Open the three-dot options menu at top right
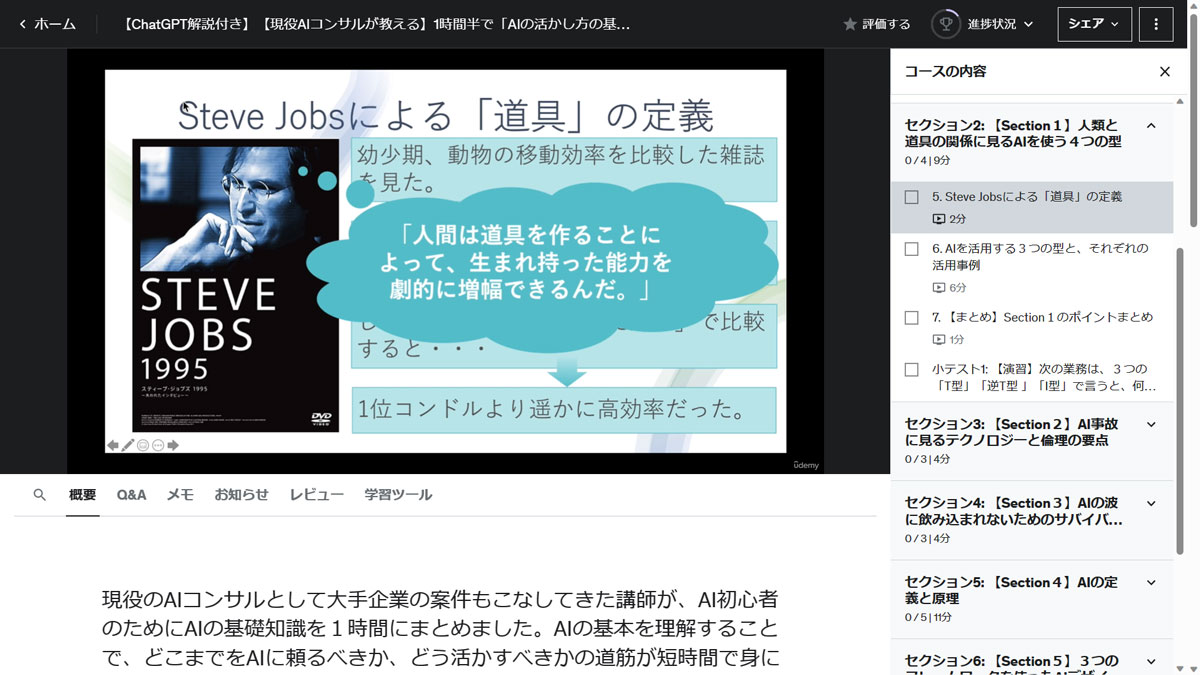The width and height of the screenshot is (1200, 675). tap(1156, 23)
